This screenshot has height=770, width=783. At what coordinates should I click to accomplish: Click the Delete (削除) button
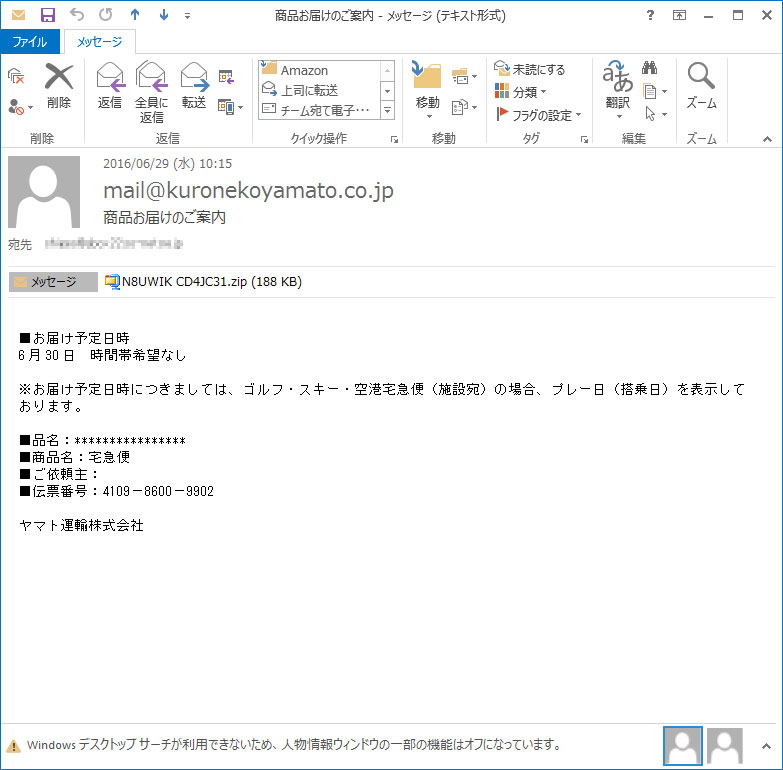tap(59, 86)
